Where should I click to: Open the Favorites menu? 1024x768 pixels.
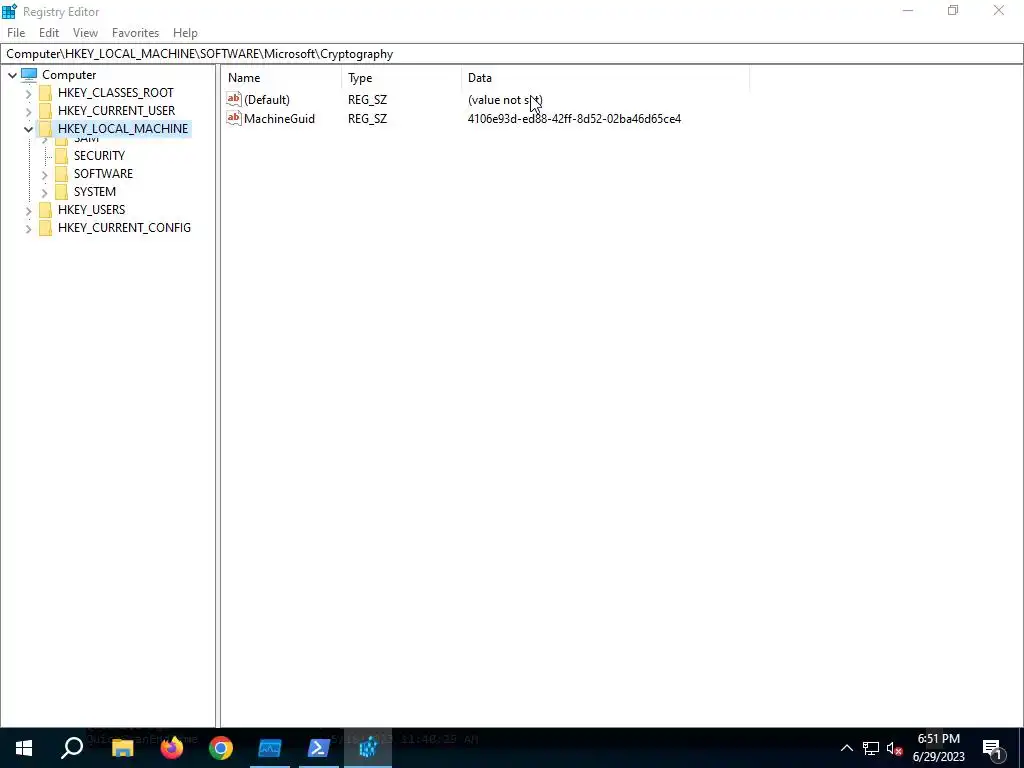click(x=135, y=33)
